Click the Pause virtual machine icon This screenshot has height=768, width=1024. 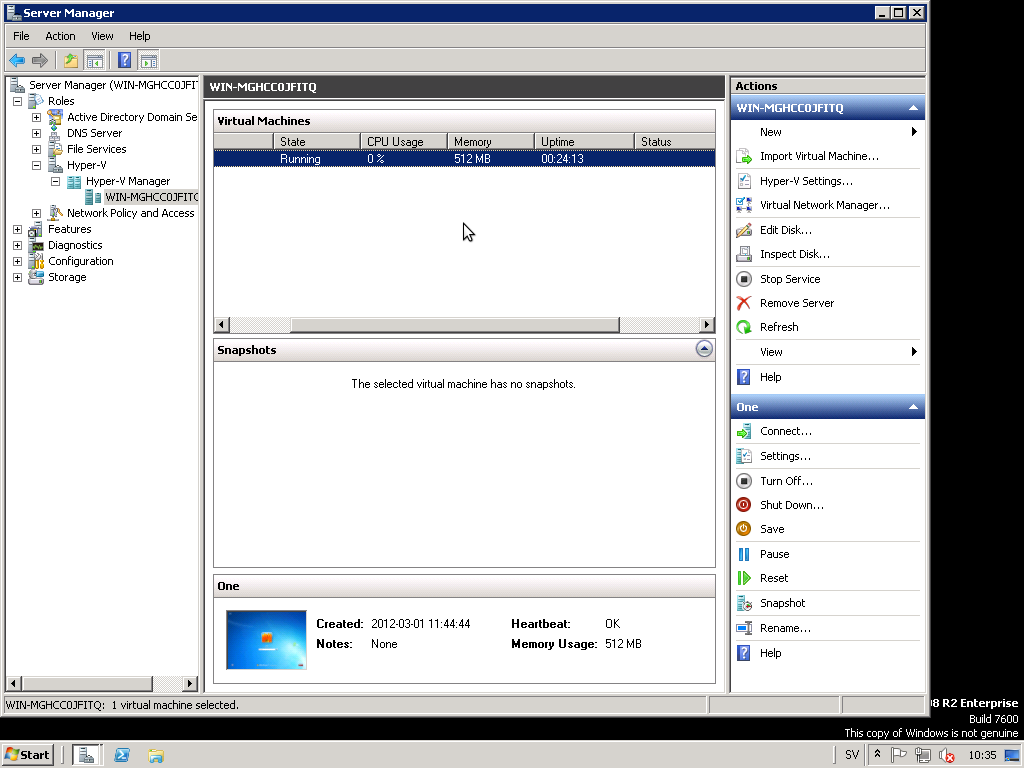743,554
